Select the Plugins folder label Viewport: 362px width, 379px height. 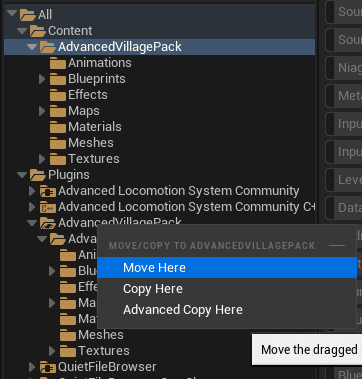tap(69, 175)
